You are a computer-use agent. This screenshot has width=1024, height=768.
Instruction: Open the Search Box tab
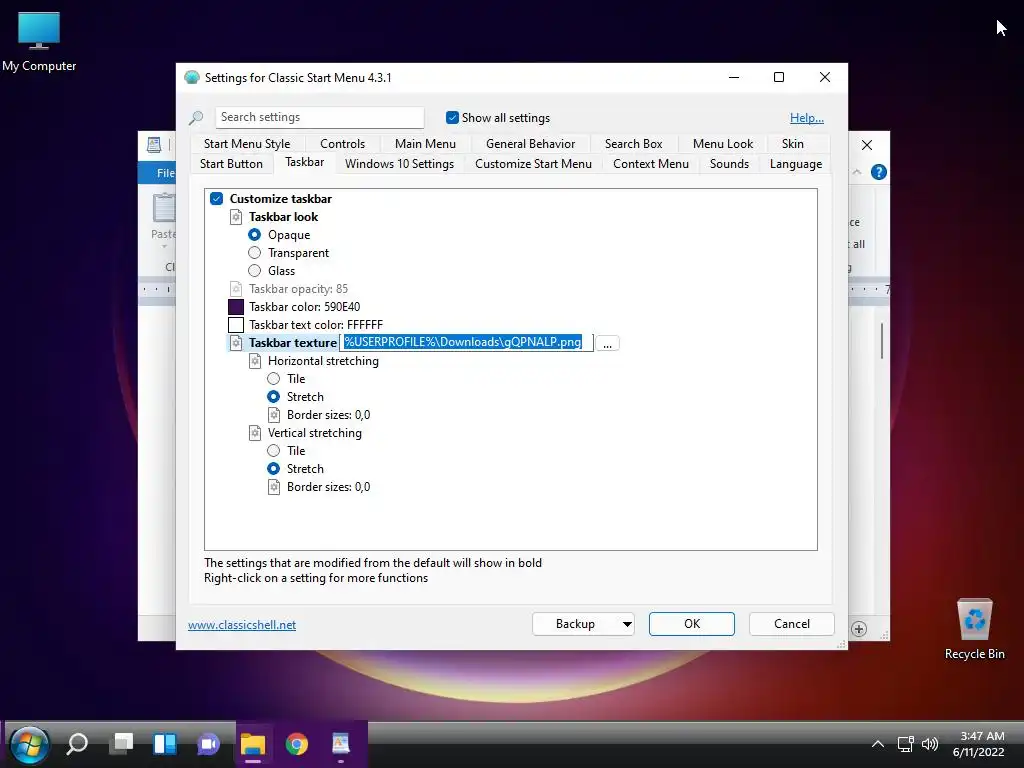pos(633,144)
